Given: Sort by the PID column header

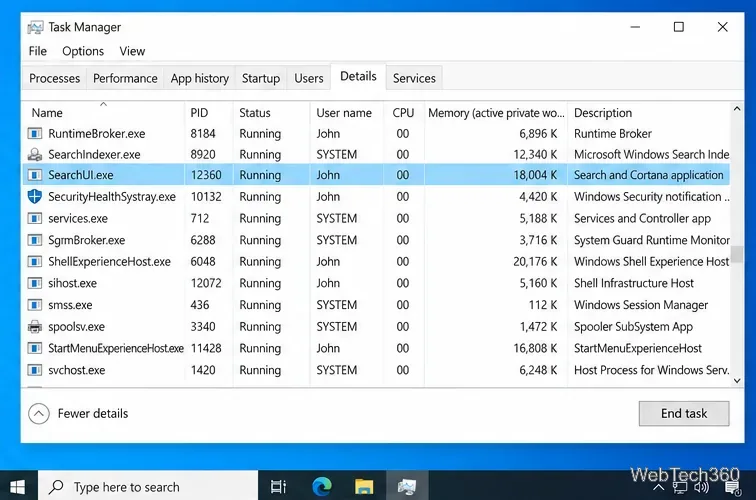Looking at the screenshot, I should (209, 112).
